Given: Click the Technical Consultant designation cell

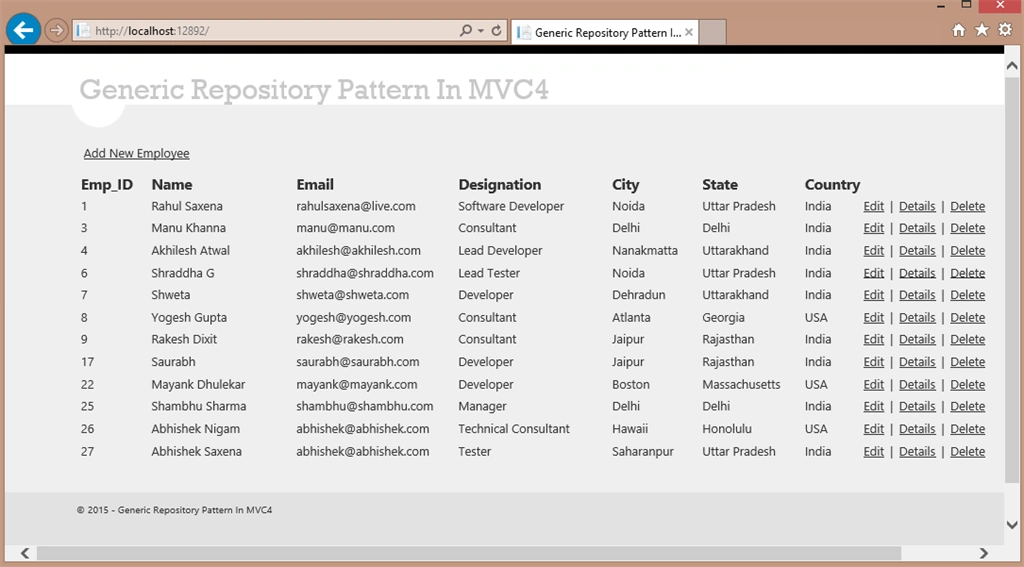Looking at the screenshot, I should click(514, 429).
